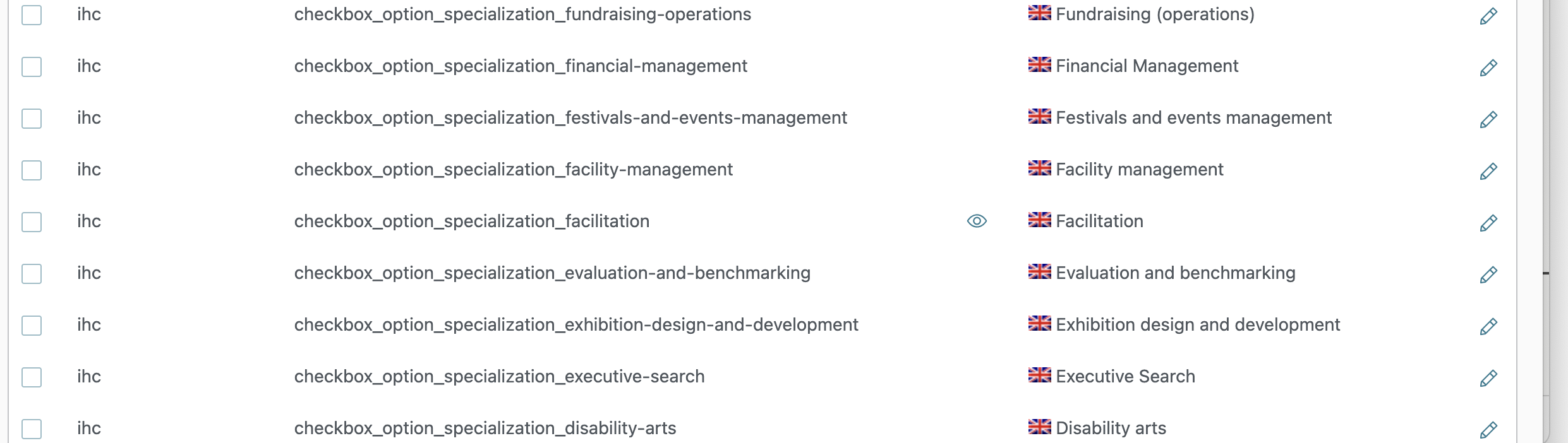Viewport: 1568px width, 443px height.
Task: Click UK flag beside Executive Search
Action: [1039, 375]
